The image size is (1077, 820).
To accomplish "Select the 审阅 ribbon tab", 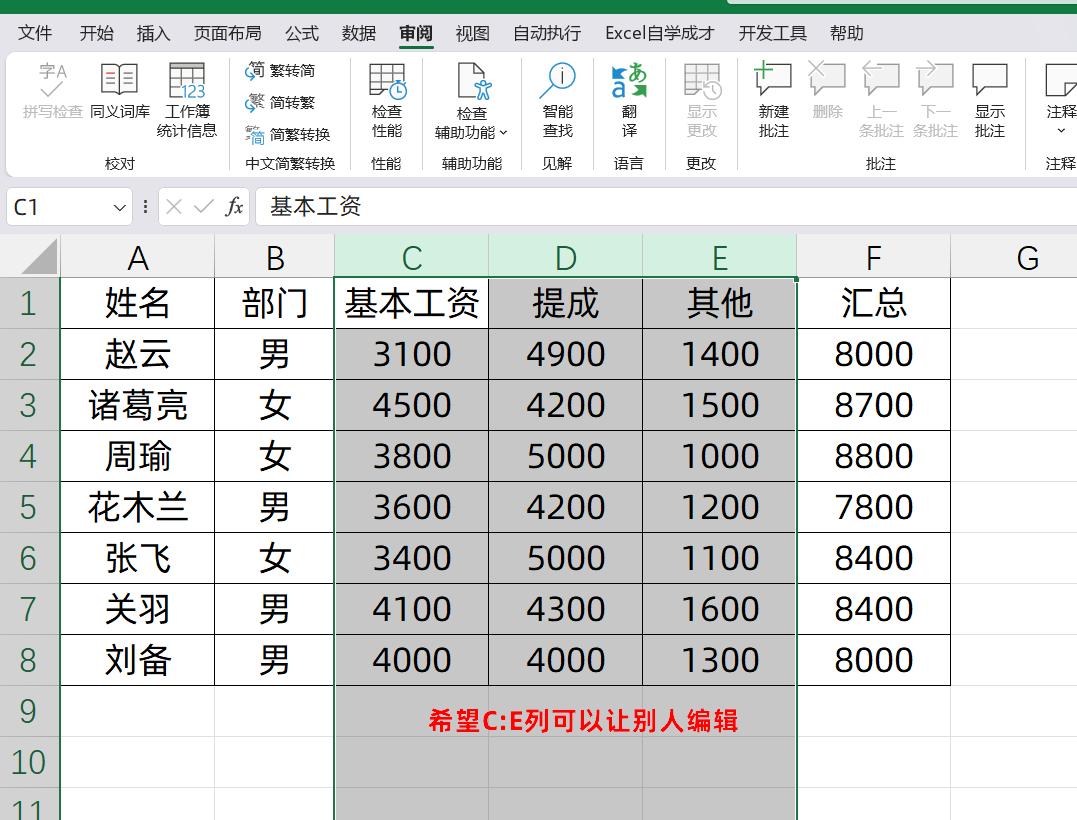I will tap(416, 33).
